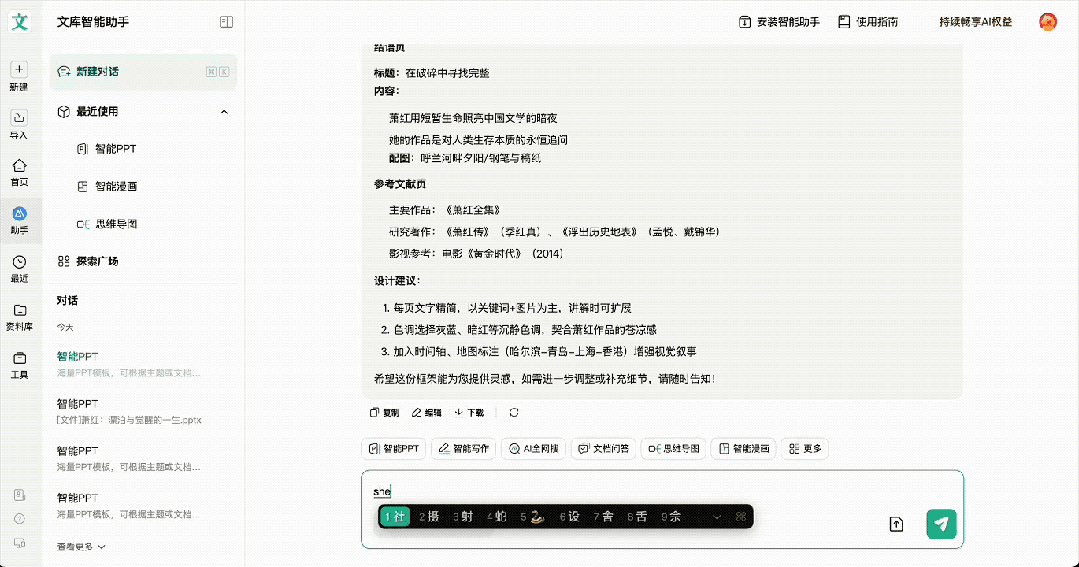
Task: Choose IME candidate 4 蛇
Action: [497, 516]
